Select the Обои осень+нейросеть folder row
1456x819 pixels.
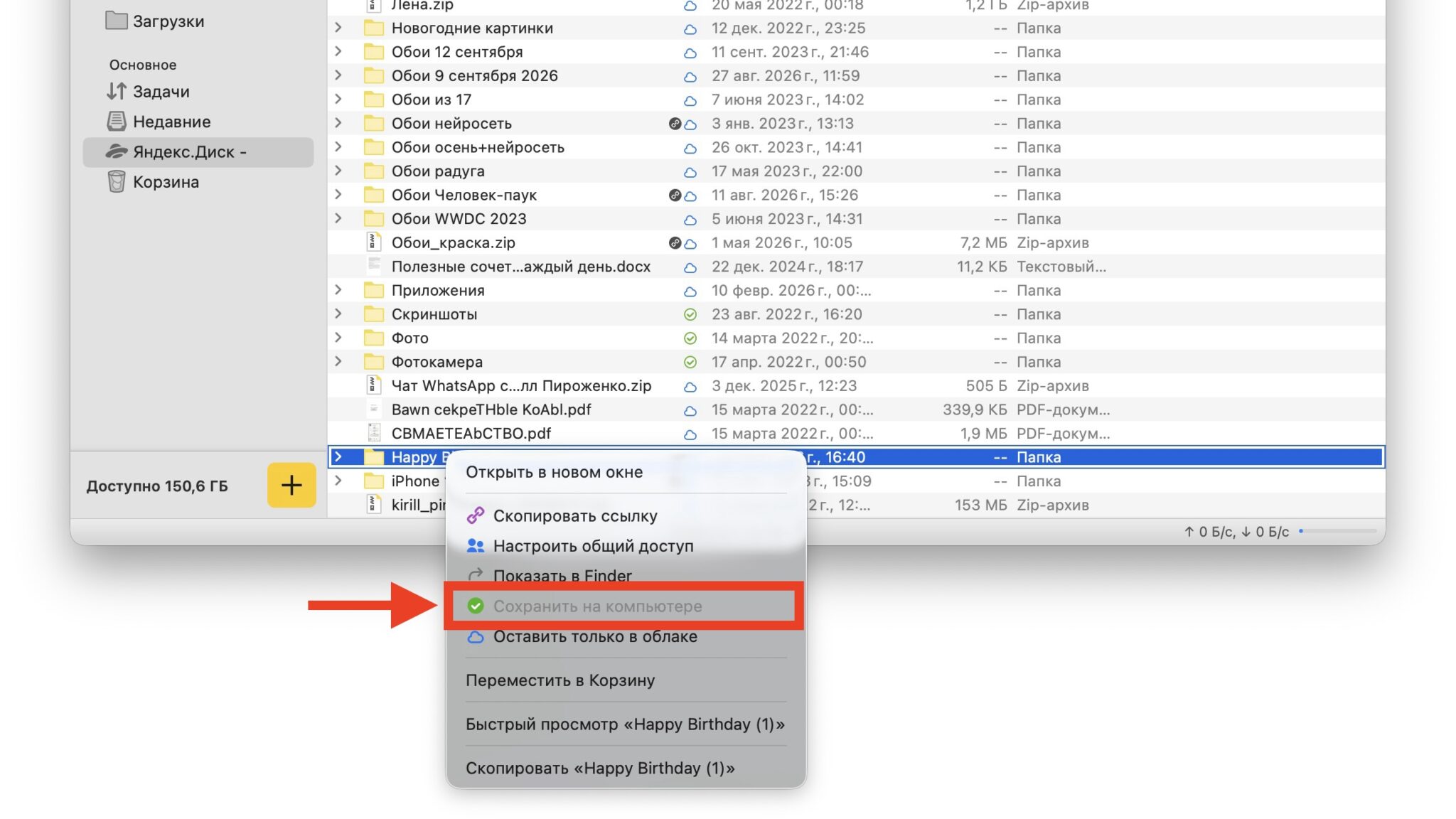pos(856,147)
